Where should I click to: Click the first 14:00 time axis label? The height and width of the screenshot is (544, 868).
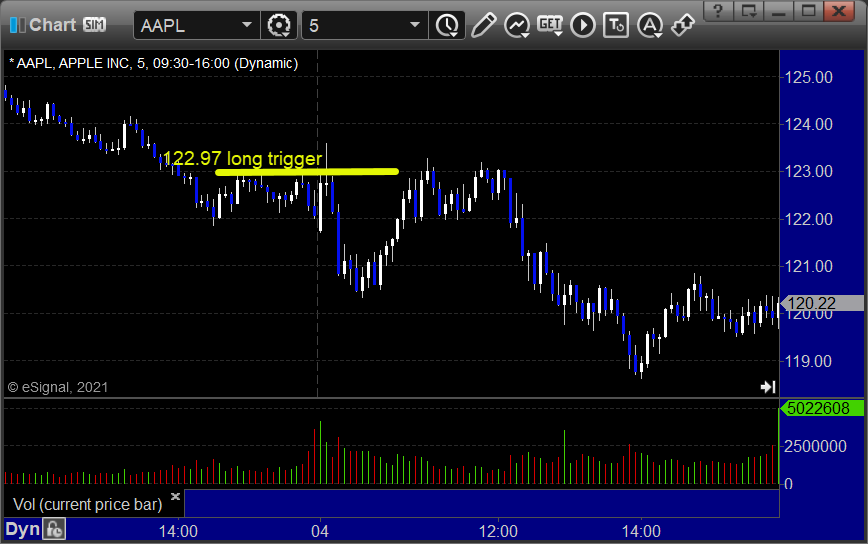[x=178, y=531]
